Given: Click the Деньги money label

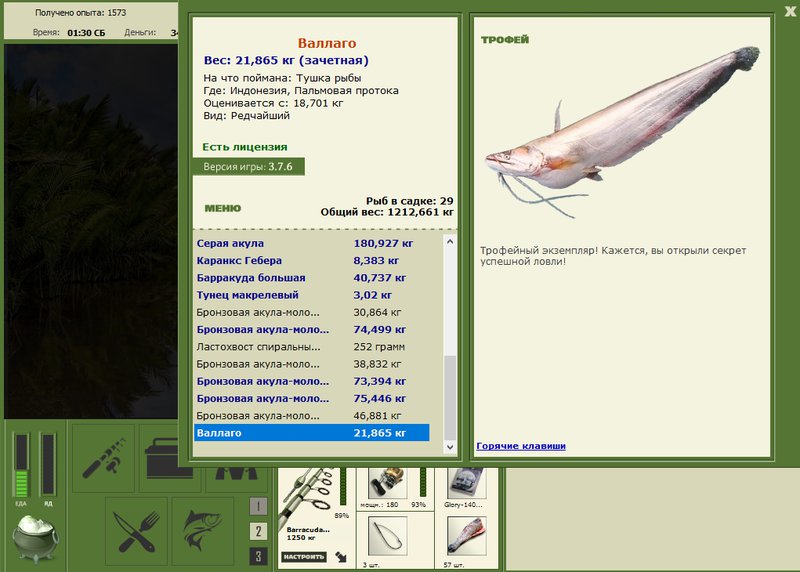Looking at the screenshot, I should 140,32.
